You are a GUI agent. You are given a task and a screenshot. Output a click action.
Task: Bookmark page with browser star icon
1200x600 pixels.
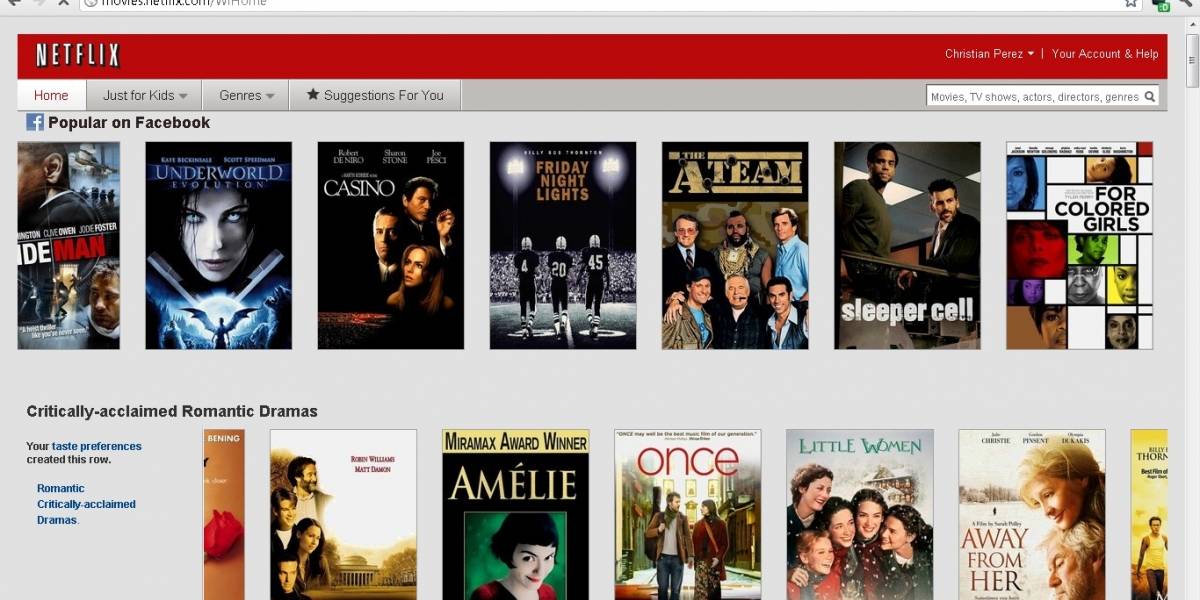point(1131,3)
